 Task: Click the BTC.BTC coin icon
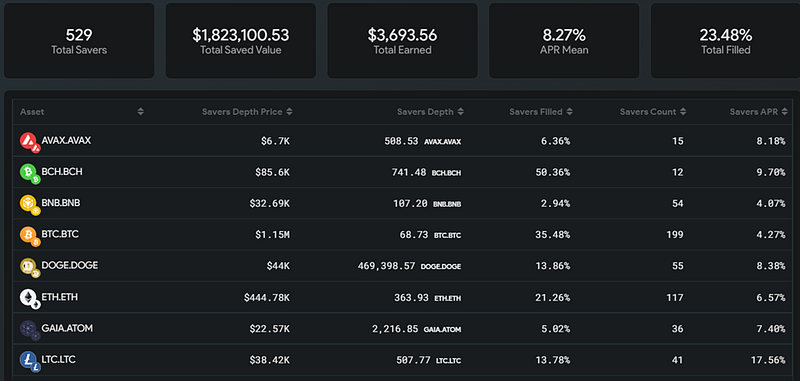click(30, 236)
